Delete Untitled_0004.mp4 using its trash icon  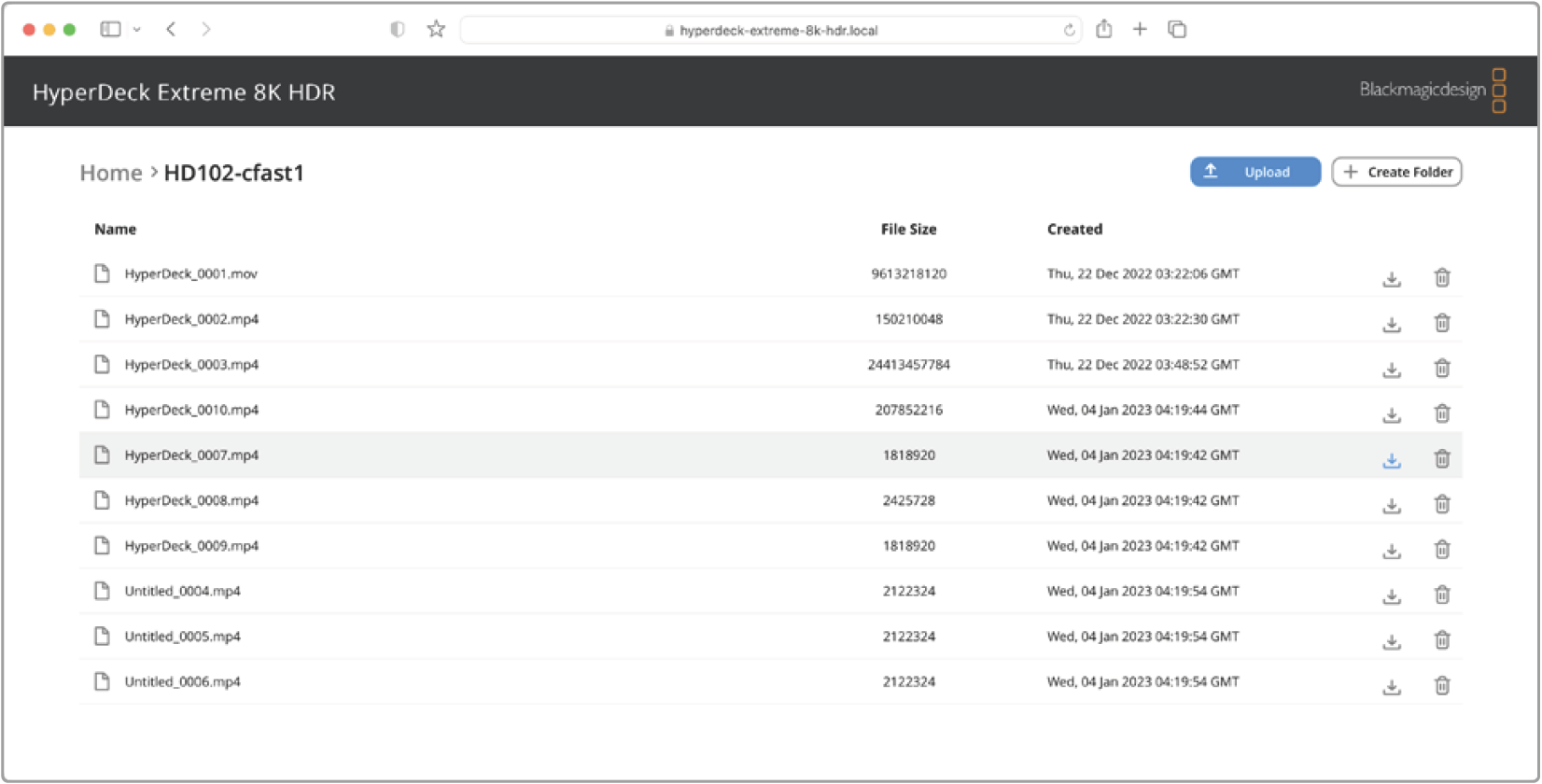1442,595
